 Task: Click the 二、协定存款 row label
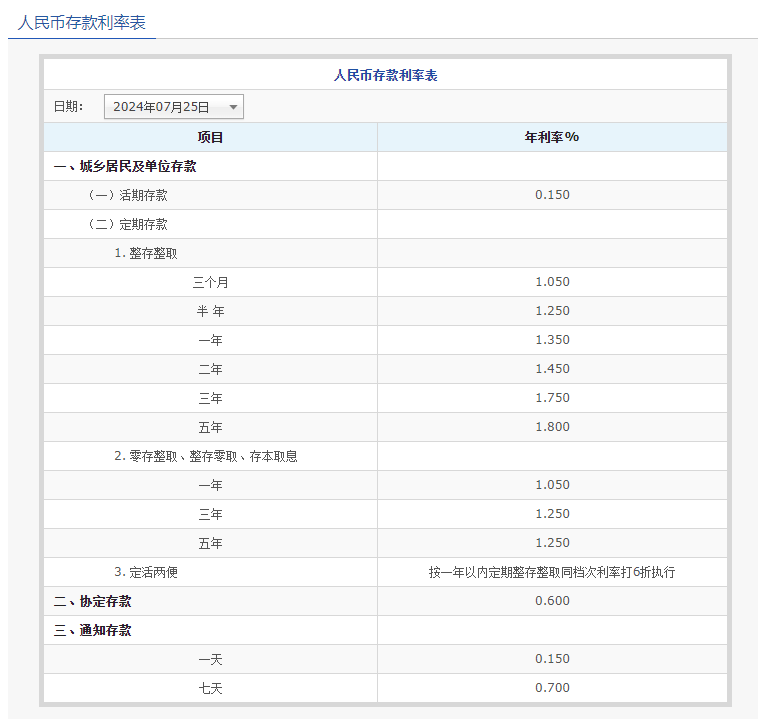click(93, 602)
